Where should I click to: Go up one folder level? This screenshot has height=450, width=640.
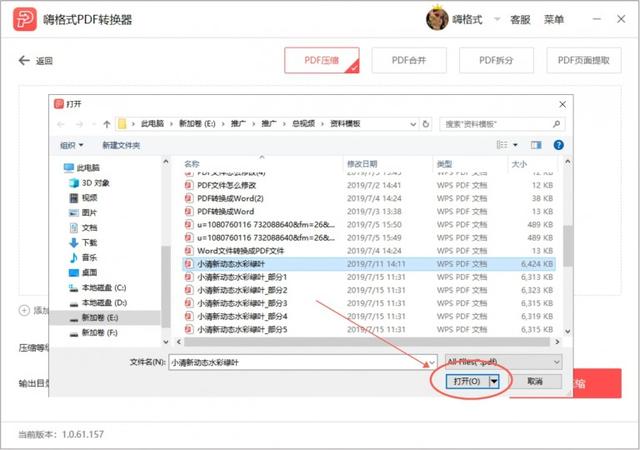107,124
